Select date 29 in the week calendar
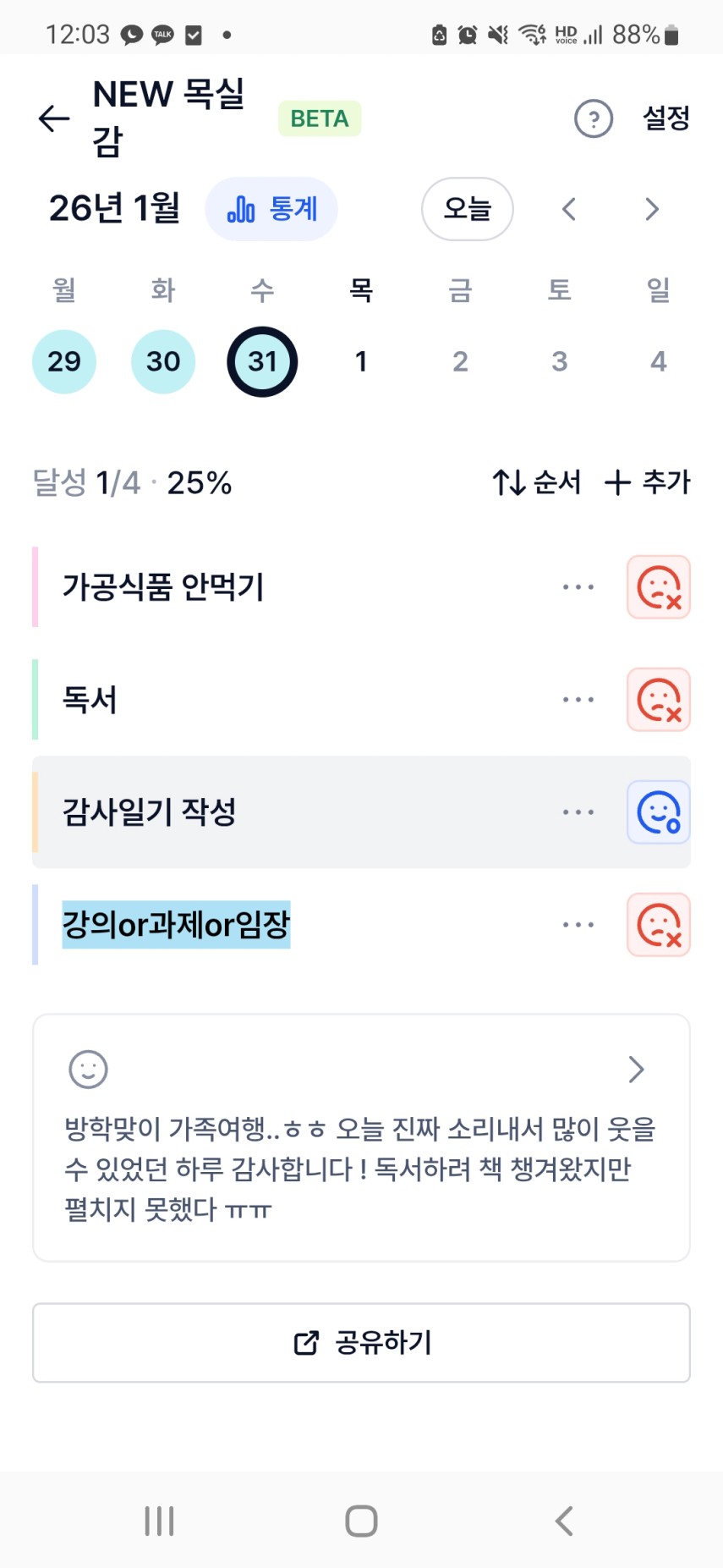The height and width of the screenshot is (1568, 723). [x=64, y=362]
